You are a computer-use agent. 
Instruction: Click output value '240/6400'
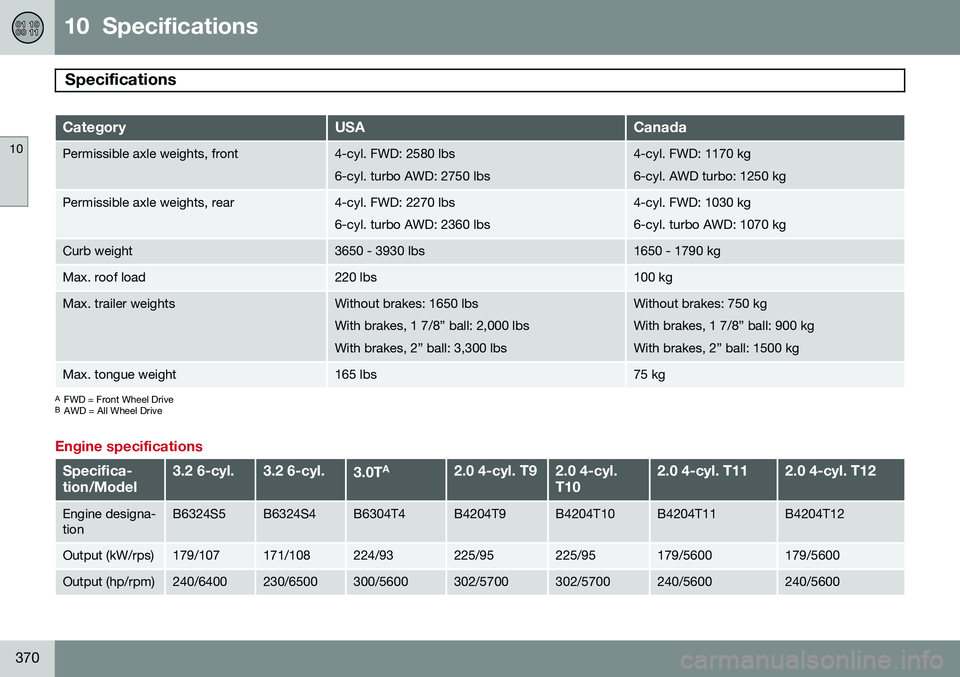[200, 582]
